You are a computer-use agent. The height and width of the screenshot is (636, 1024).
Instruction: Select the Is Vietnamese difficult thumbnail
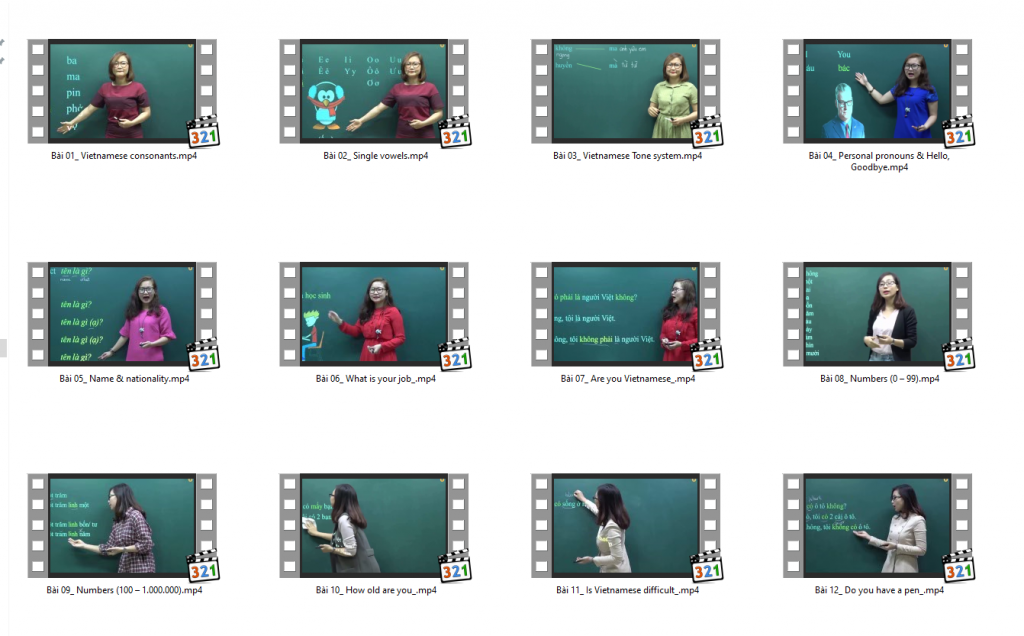[x=625, y=525]
